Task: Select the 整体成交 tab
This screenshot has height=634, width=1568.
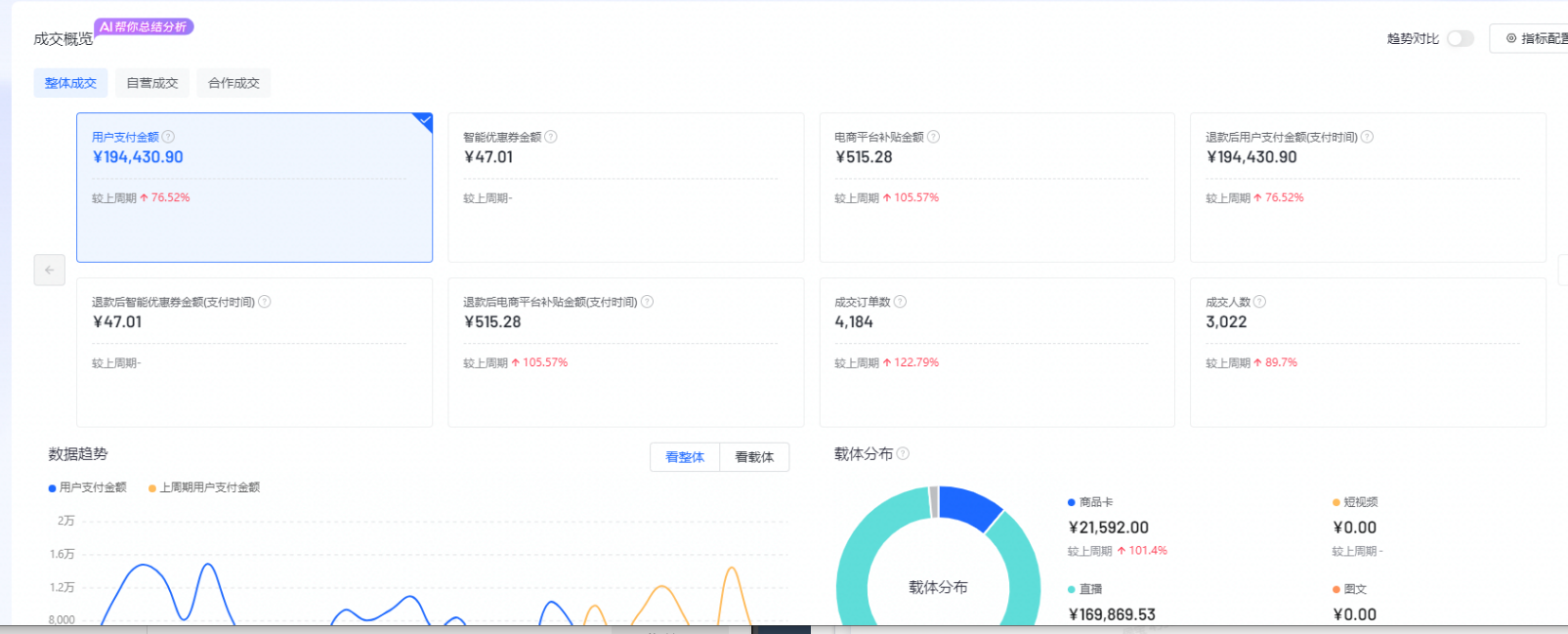Action: pyautogui.click(x=70, y=83)
